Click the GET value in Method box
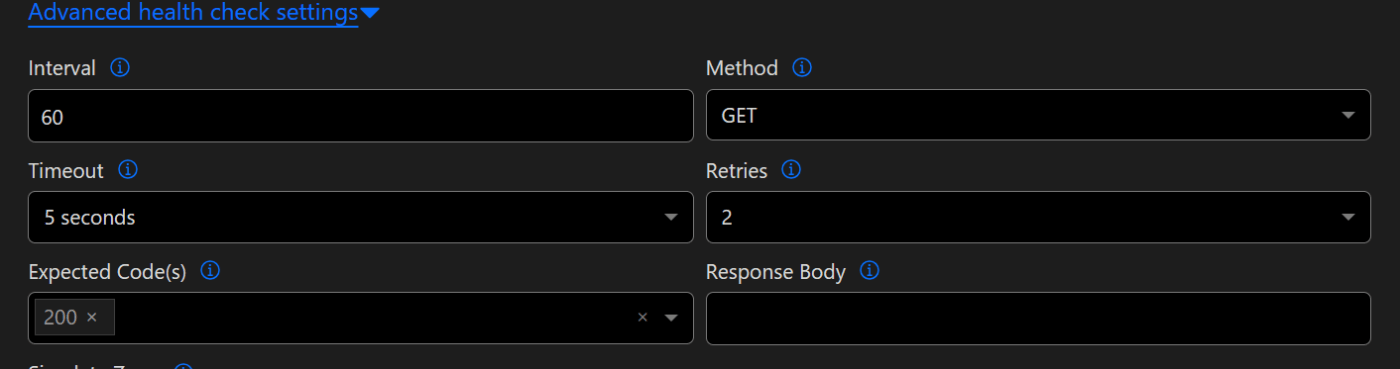 click(739, 115)
